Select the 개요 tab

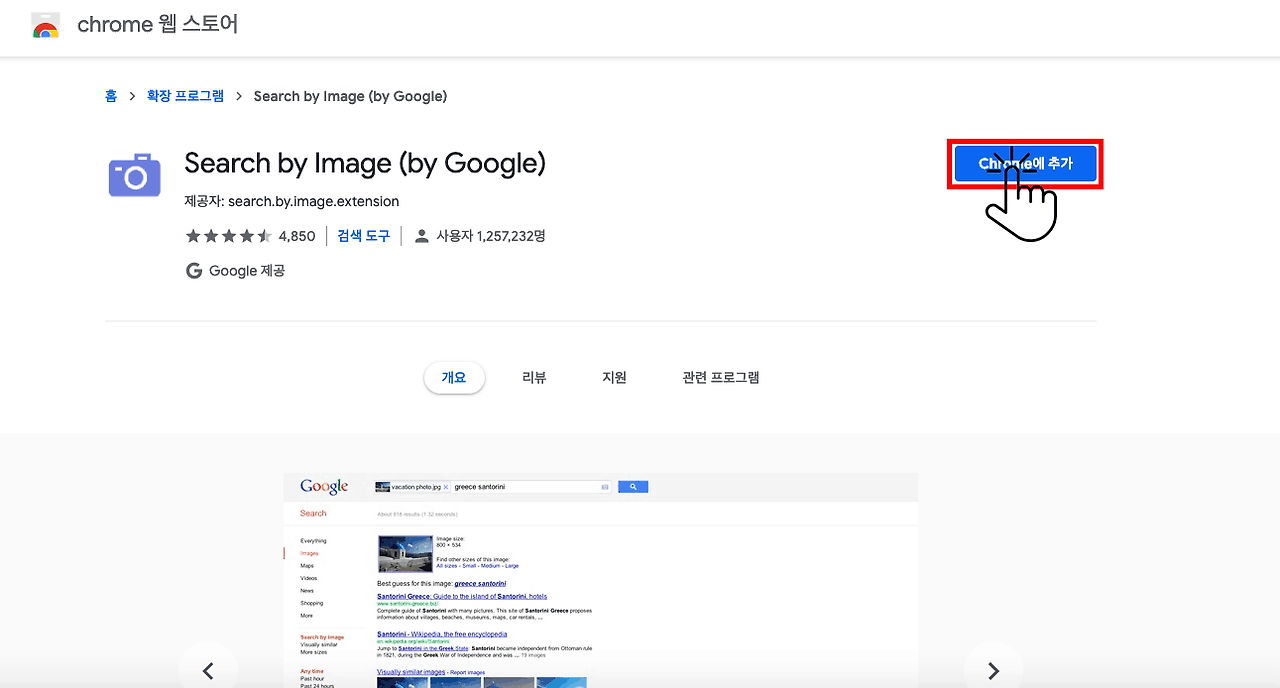[454, 377]
